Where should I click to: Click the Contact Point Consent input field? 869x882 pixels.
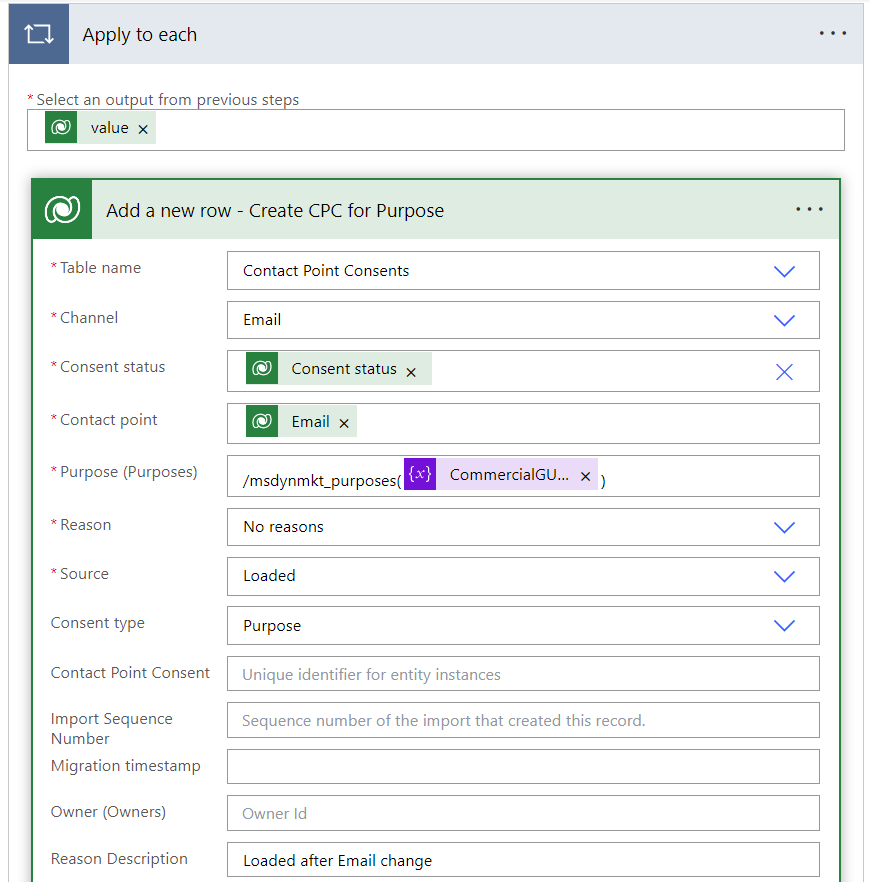coord(522,674)
